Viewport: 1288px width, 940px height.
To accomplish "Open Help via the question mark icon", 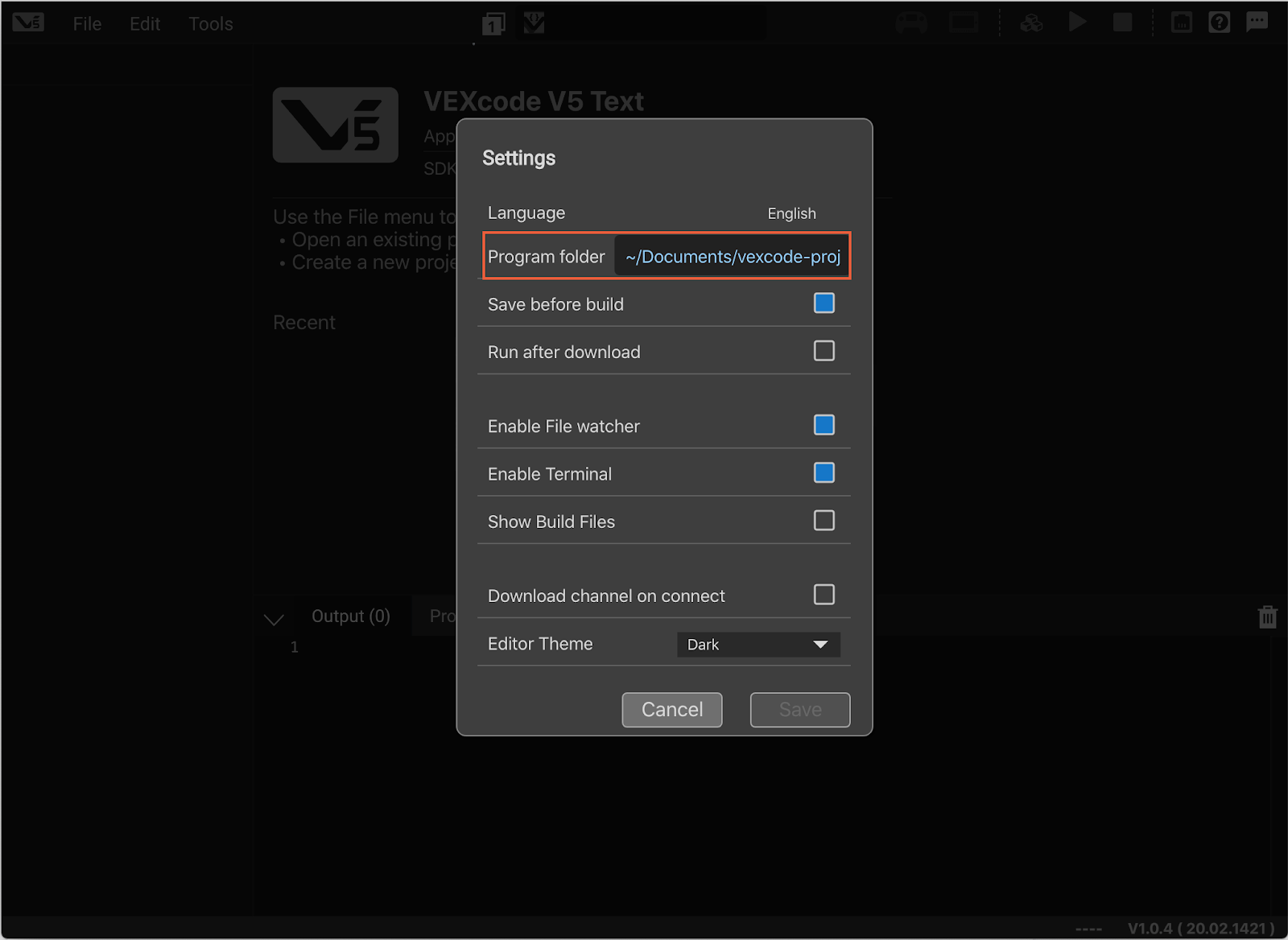I will [1219, 23].
